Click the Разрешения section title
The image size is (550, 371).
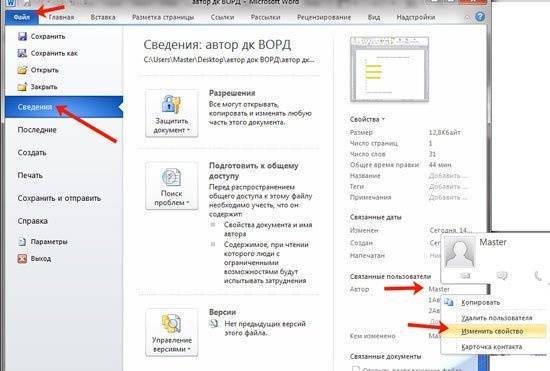(x=232, y=93)
